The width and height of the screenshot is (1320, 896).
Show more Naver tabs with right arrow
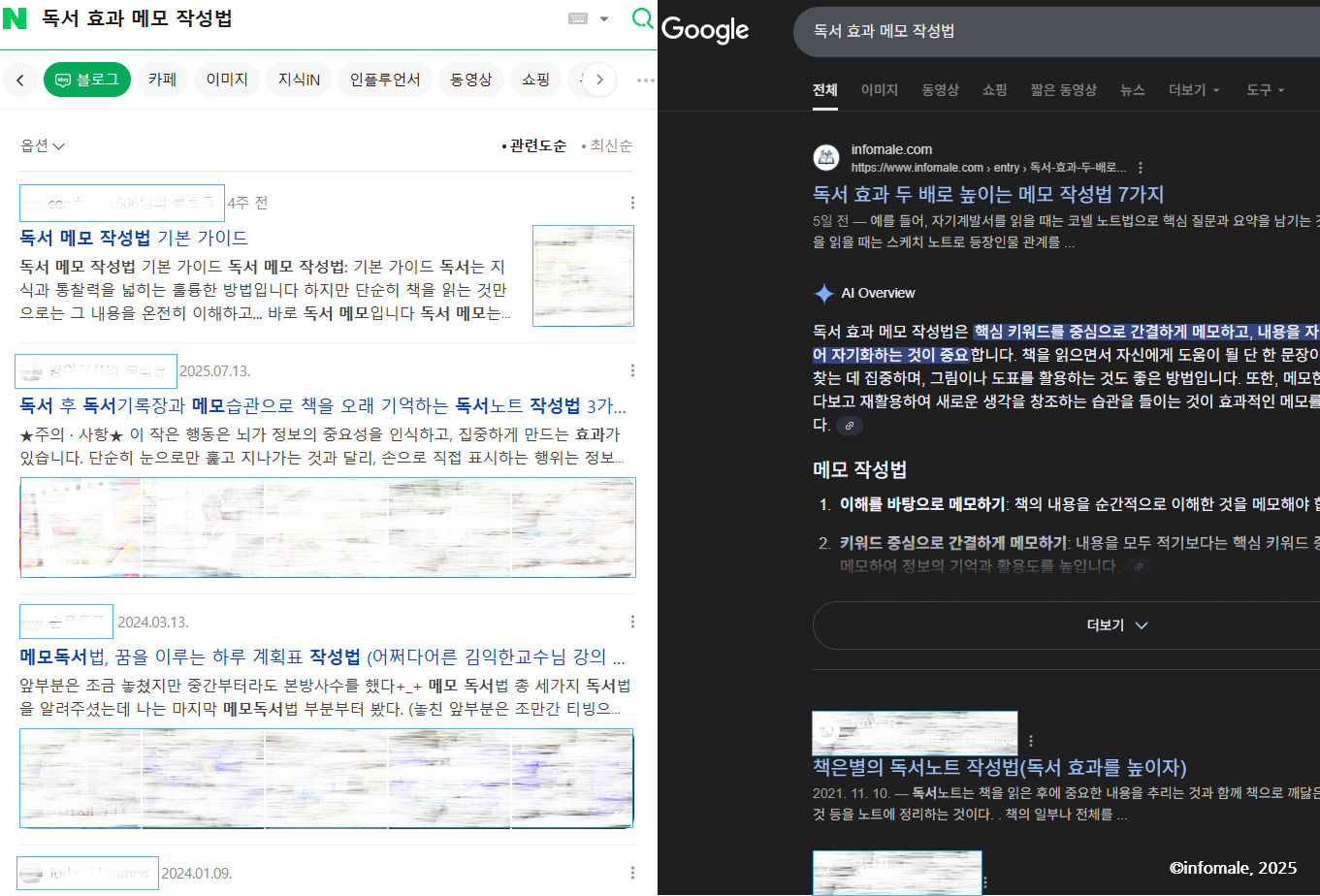pos(599,80)
